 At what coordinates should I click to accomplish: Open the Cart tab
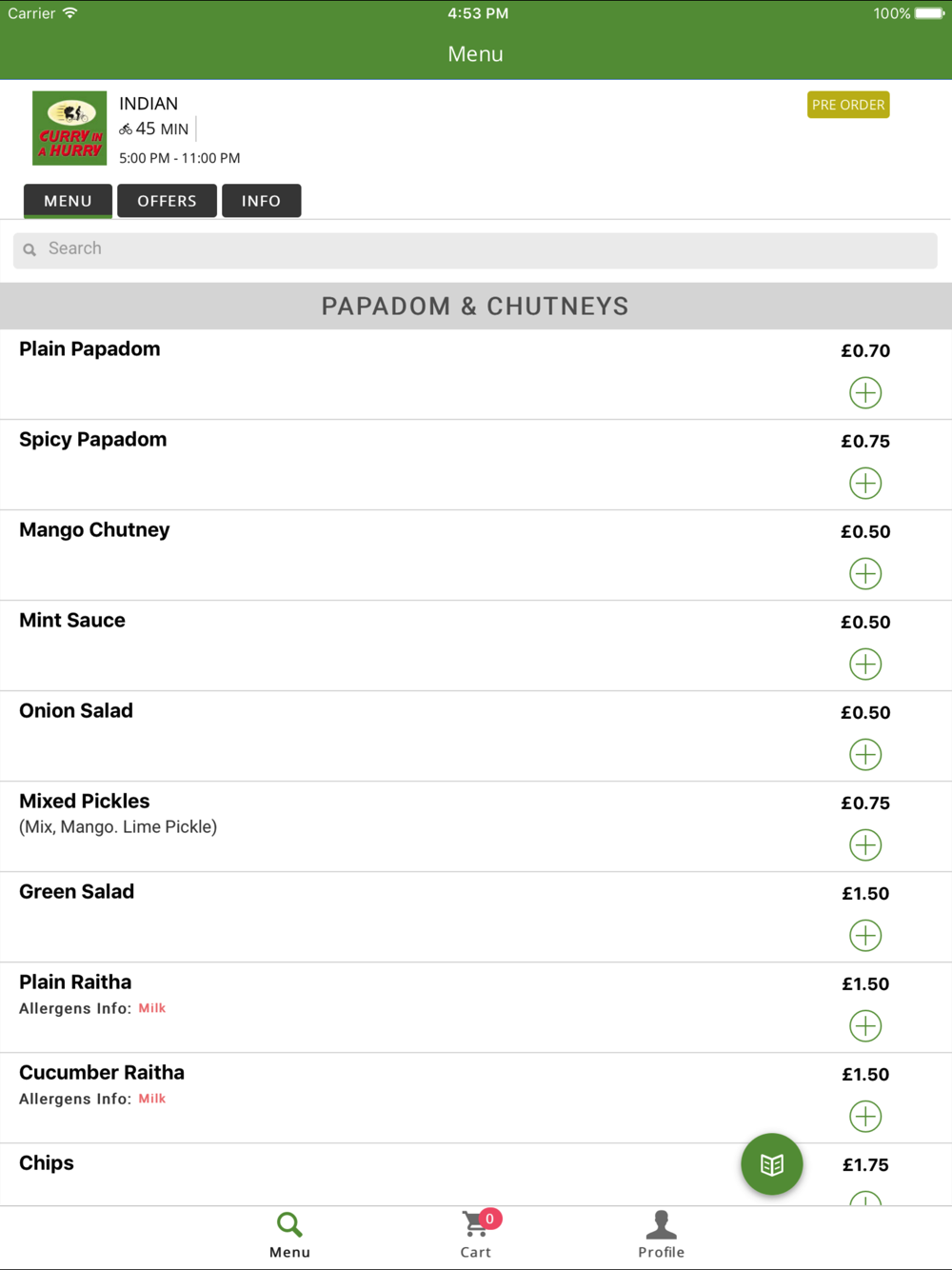pos(476,1235)
